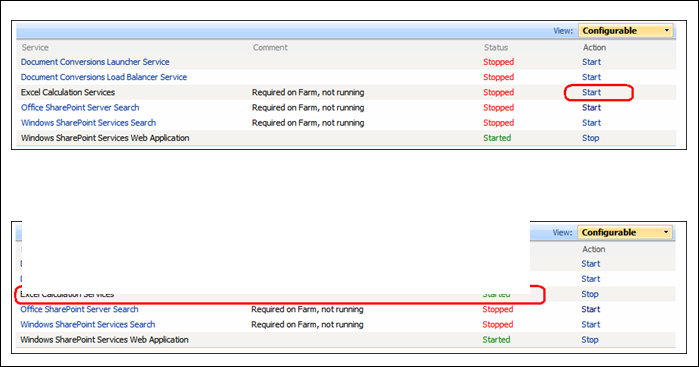
Task: Click the Comment column header in upper table
Action: (270, 47)
